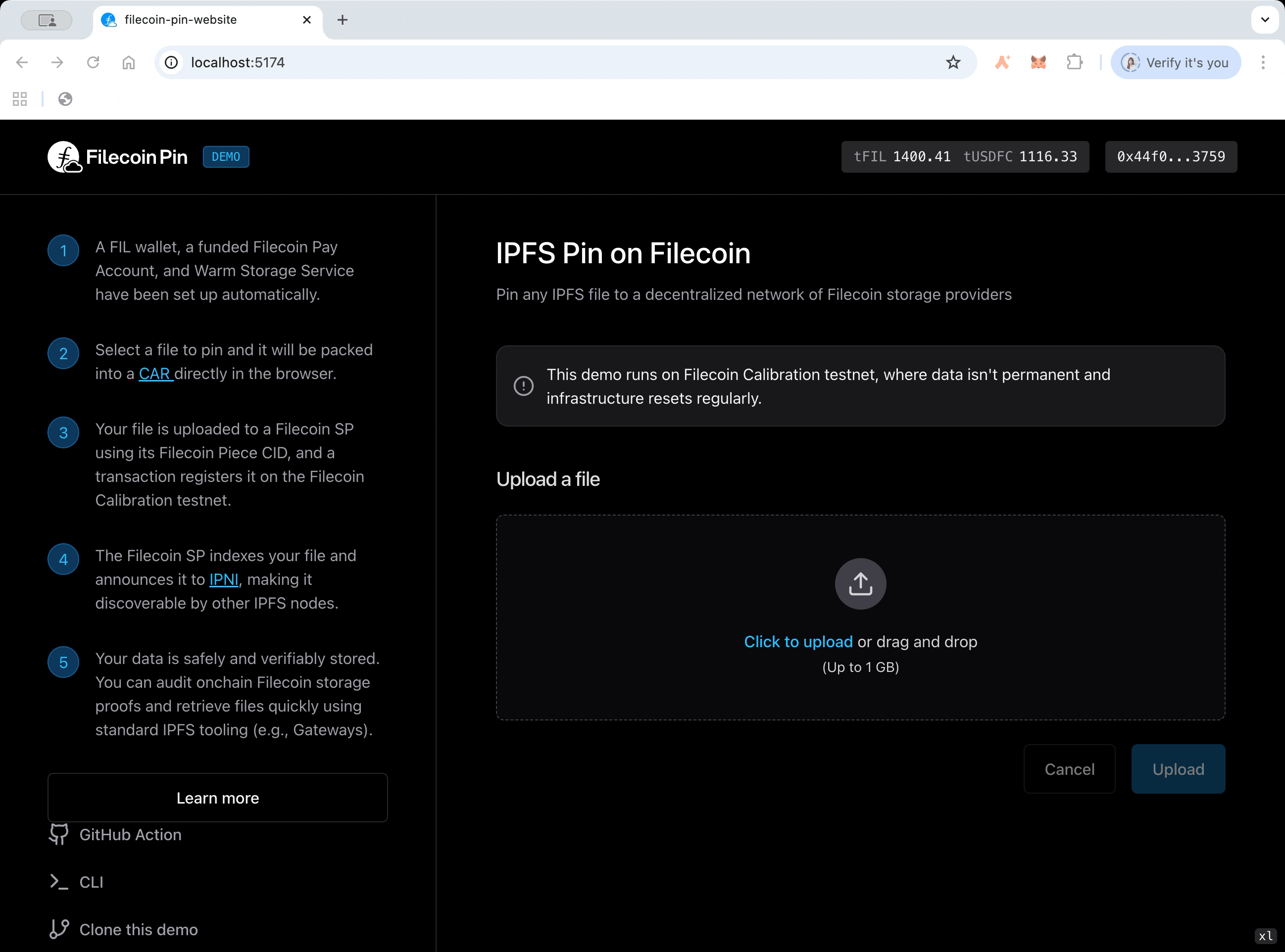Select the filecoin-pin-website tab

196,20
